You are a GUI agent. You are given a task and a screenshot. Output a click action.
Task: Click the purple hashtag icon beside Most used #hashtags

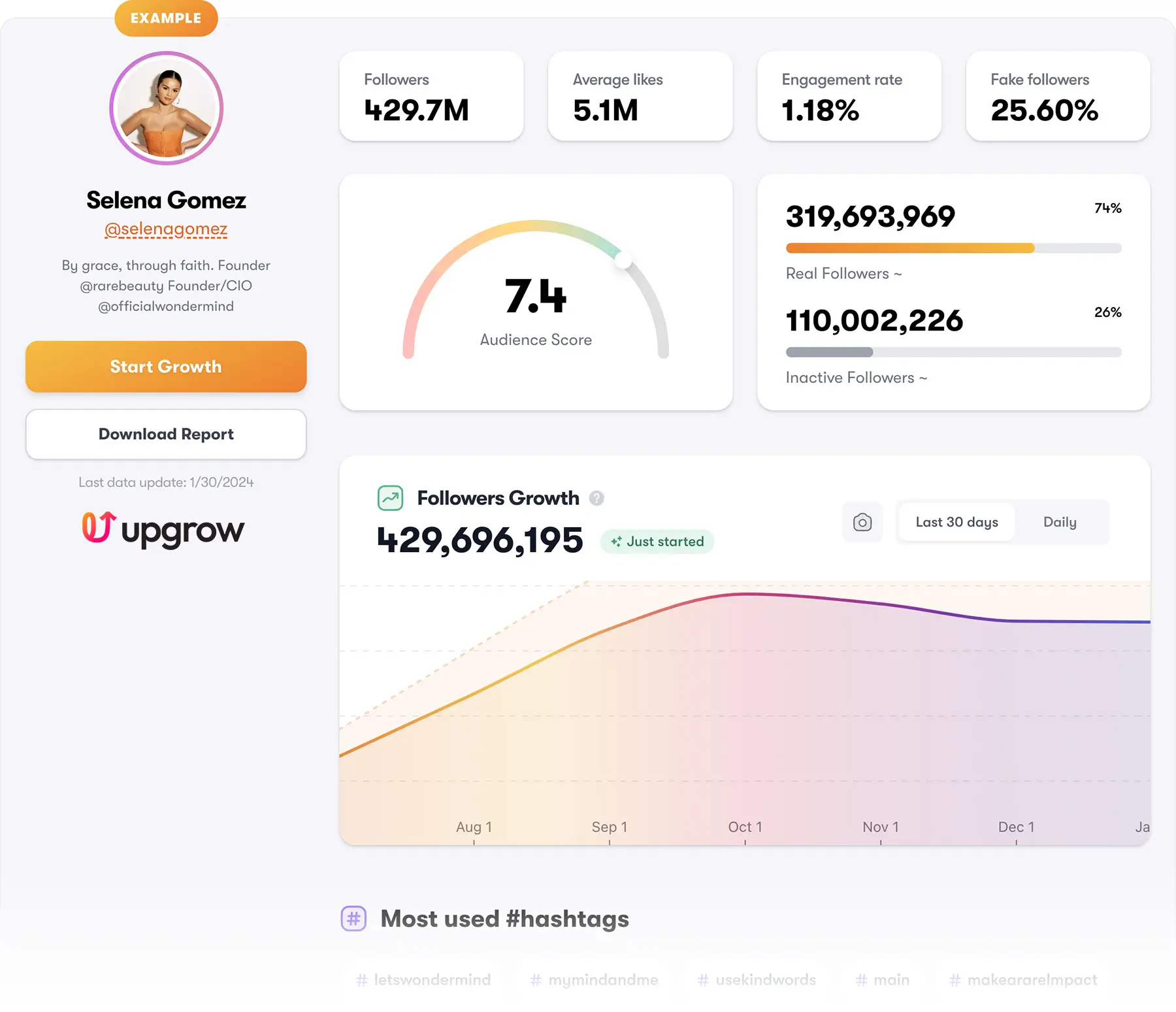click(x=353, y=919)
